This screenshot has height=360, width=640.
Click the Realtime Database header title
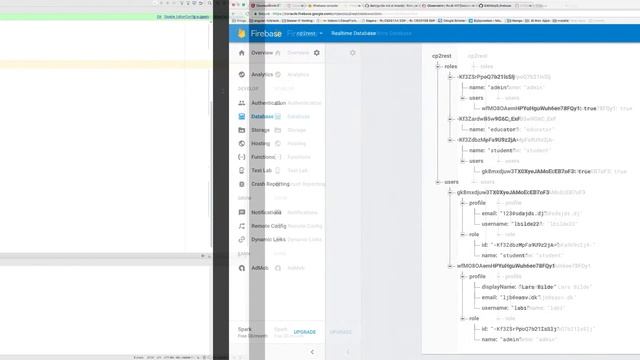(x=353, y=33)
